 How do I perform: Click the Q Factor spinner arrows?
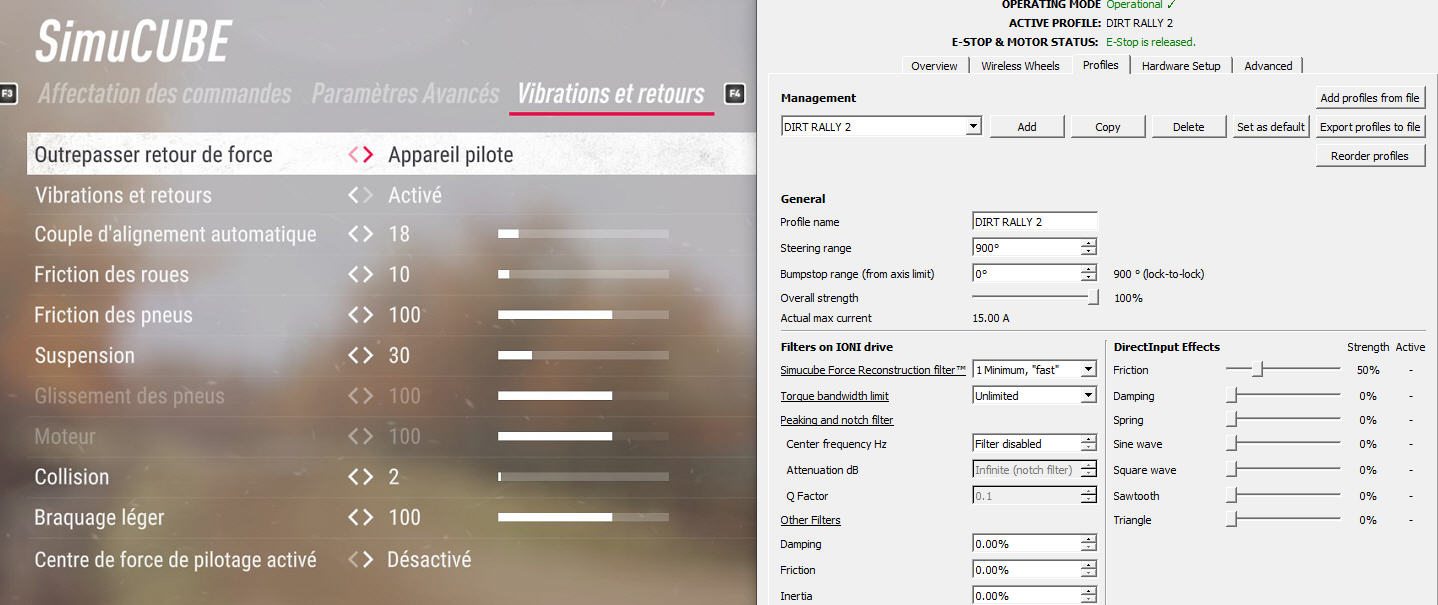click(x=1089, y=496)
